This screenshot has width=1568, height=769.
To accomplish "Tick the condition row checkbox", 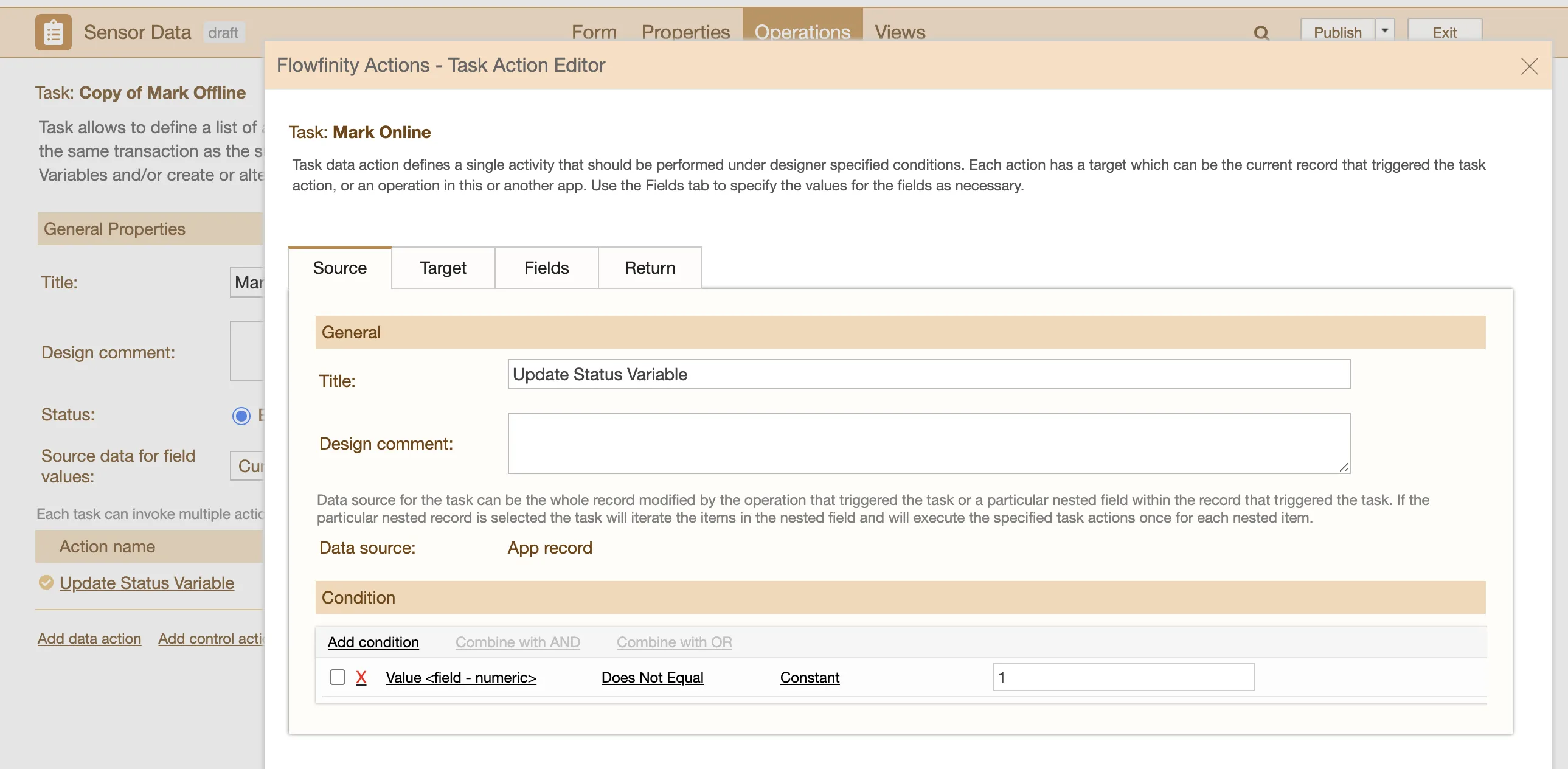I will click(x=337, y=677).
